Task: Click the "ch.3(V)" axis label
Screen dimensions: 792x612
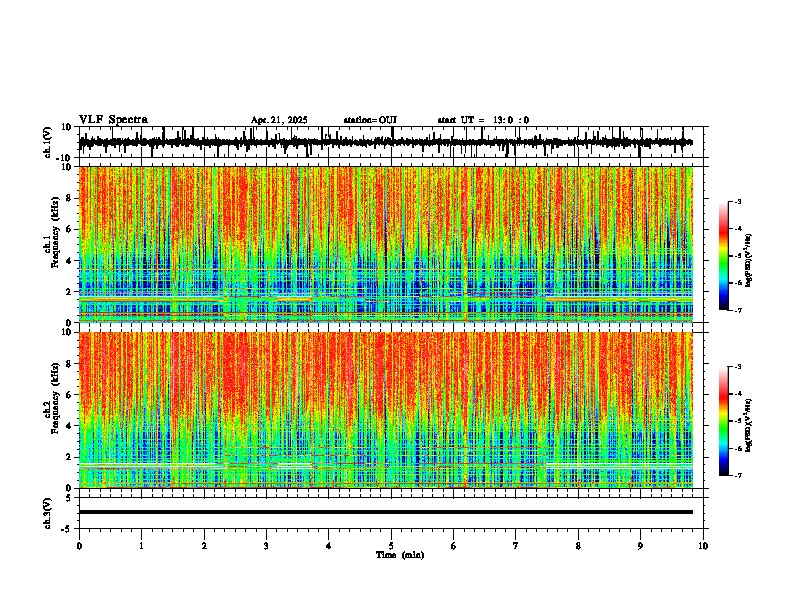Action: coord(48,514)
